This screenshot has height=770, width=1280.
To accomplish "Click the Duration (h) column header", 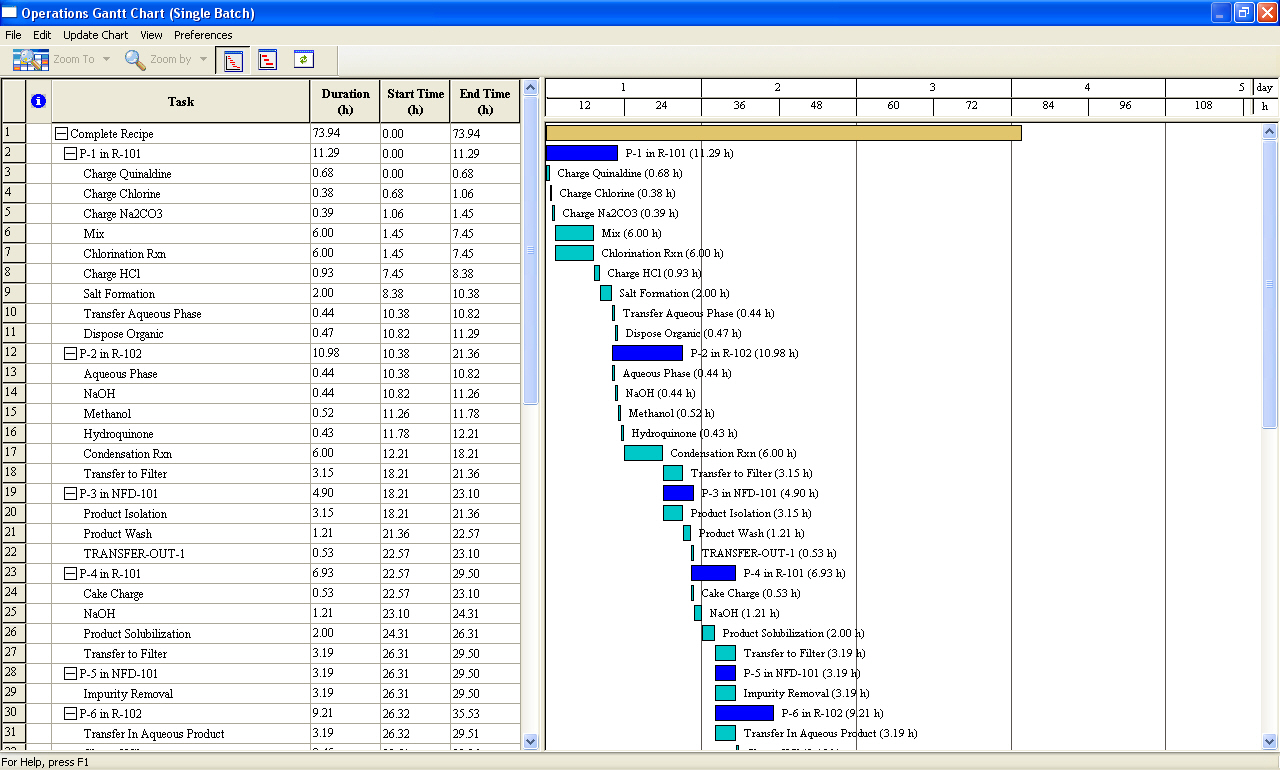I will (345, 101).
